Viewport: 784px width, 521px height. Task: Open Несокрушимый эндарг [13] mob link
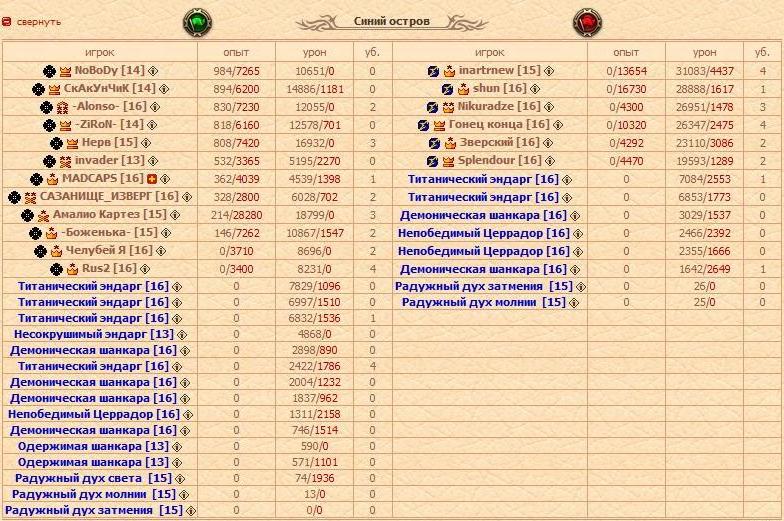[x=94, y=334]
